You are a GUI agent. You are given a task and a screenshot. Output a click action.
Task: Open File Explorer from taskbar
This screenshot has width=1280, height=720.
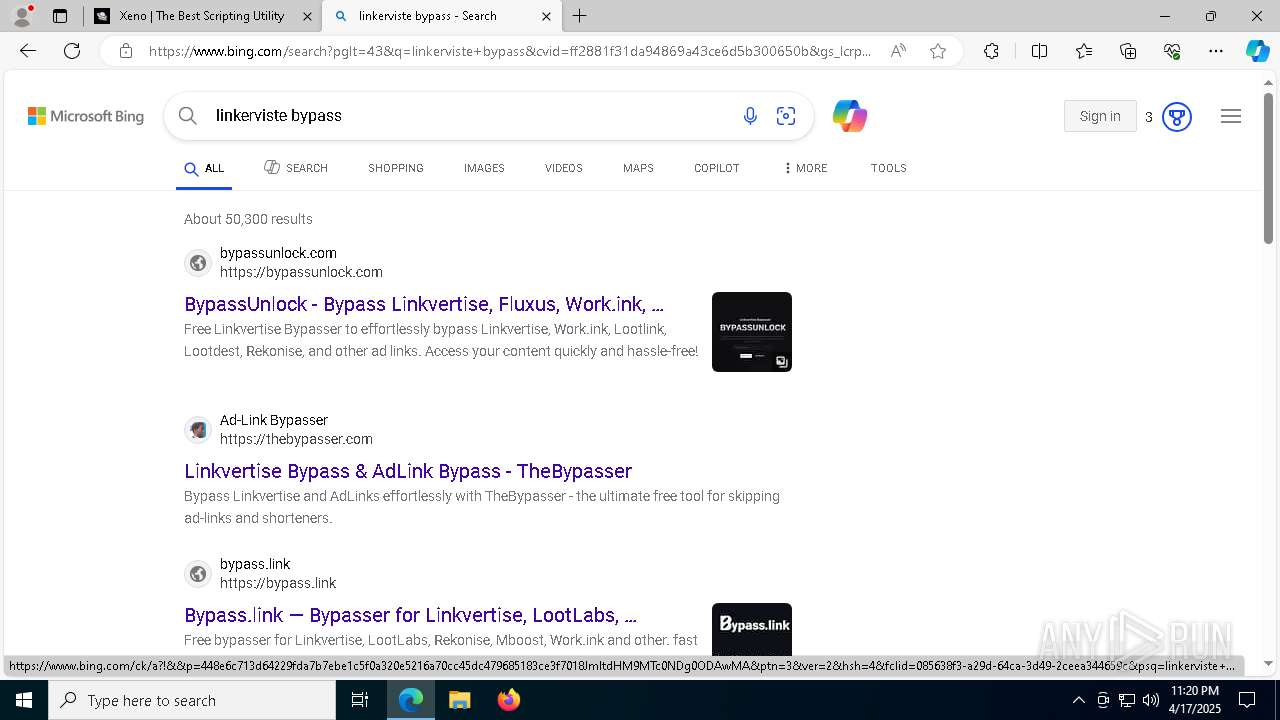click(x=460, y=700)
